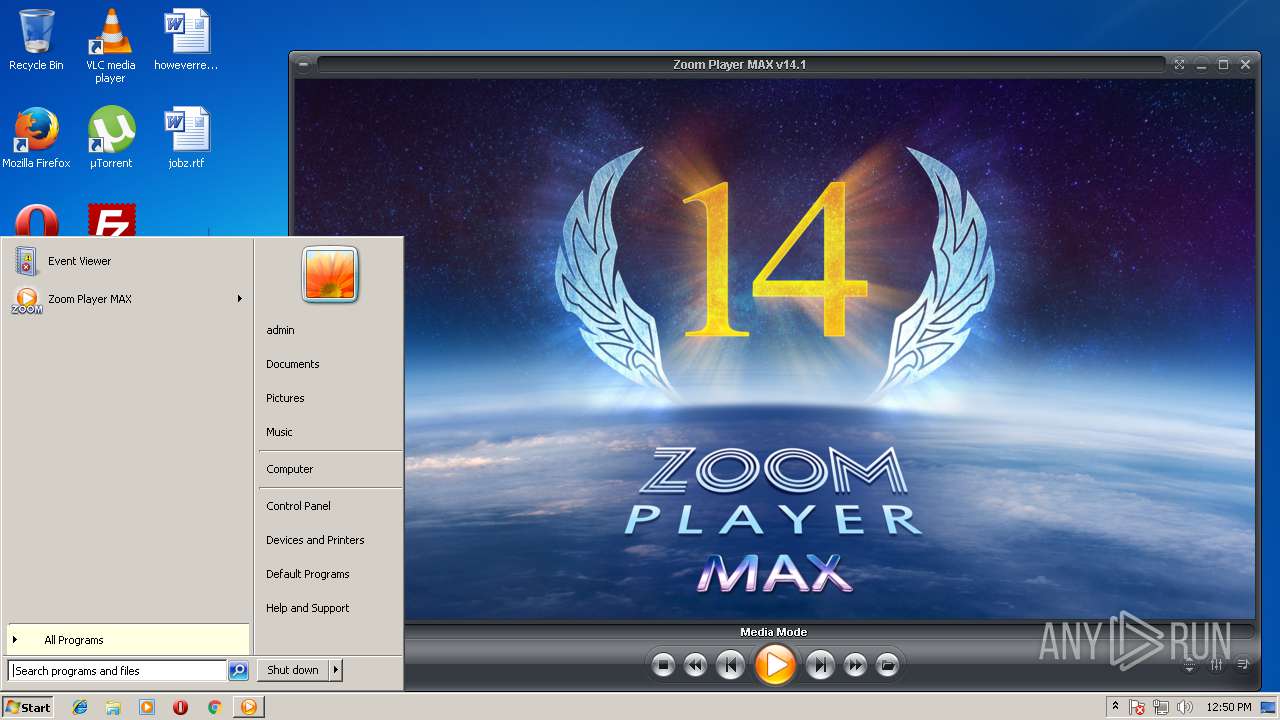Click the Search programs and files box

pos(118,671)
